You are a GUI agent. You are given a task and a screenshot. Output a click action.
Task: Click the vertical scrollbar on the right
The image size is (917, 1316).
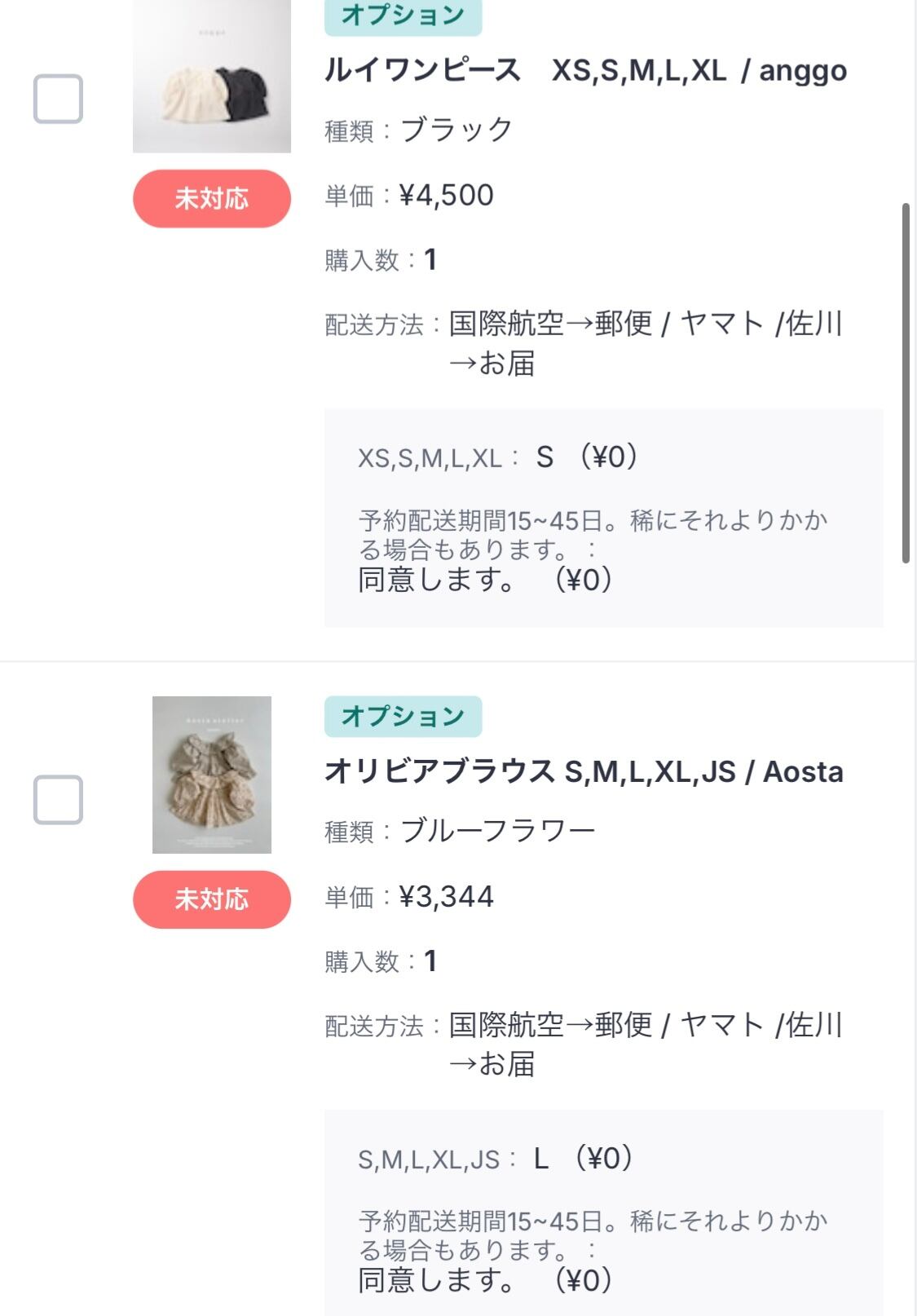click(x=906, y=383)
